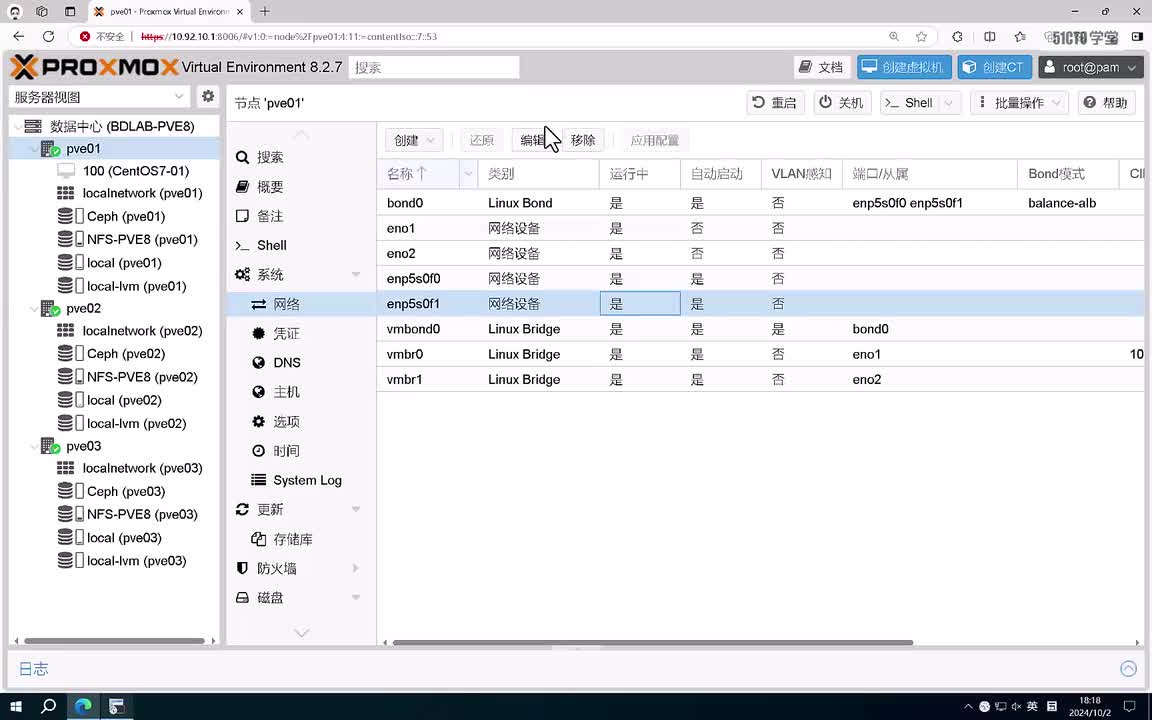Collapse the datacenter tree node

[18, 126]
